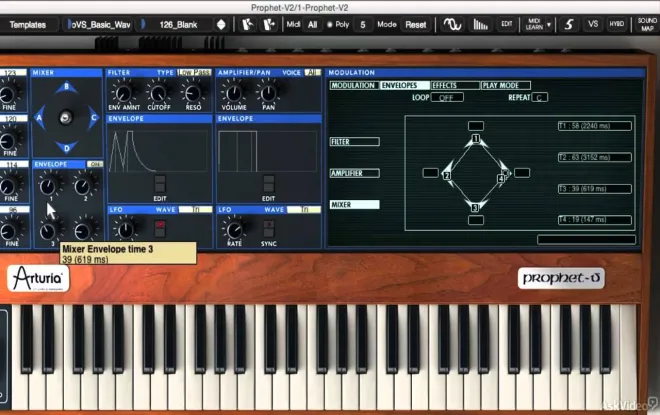Click the filter CUTOFF knob
The image size is (660, 415).
coord(158,93)
